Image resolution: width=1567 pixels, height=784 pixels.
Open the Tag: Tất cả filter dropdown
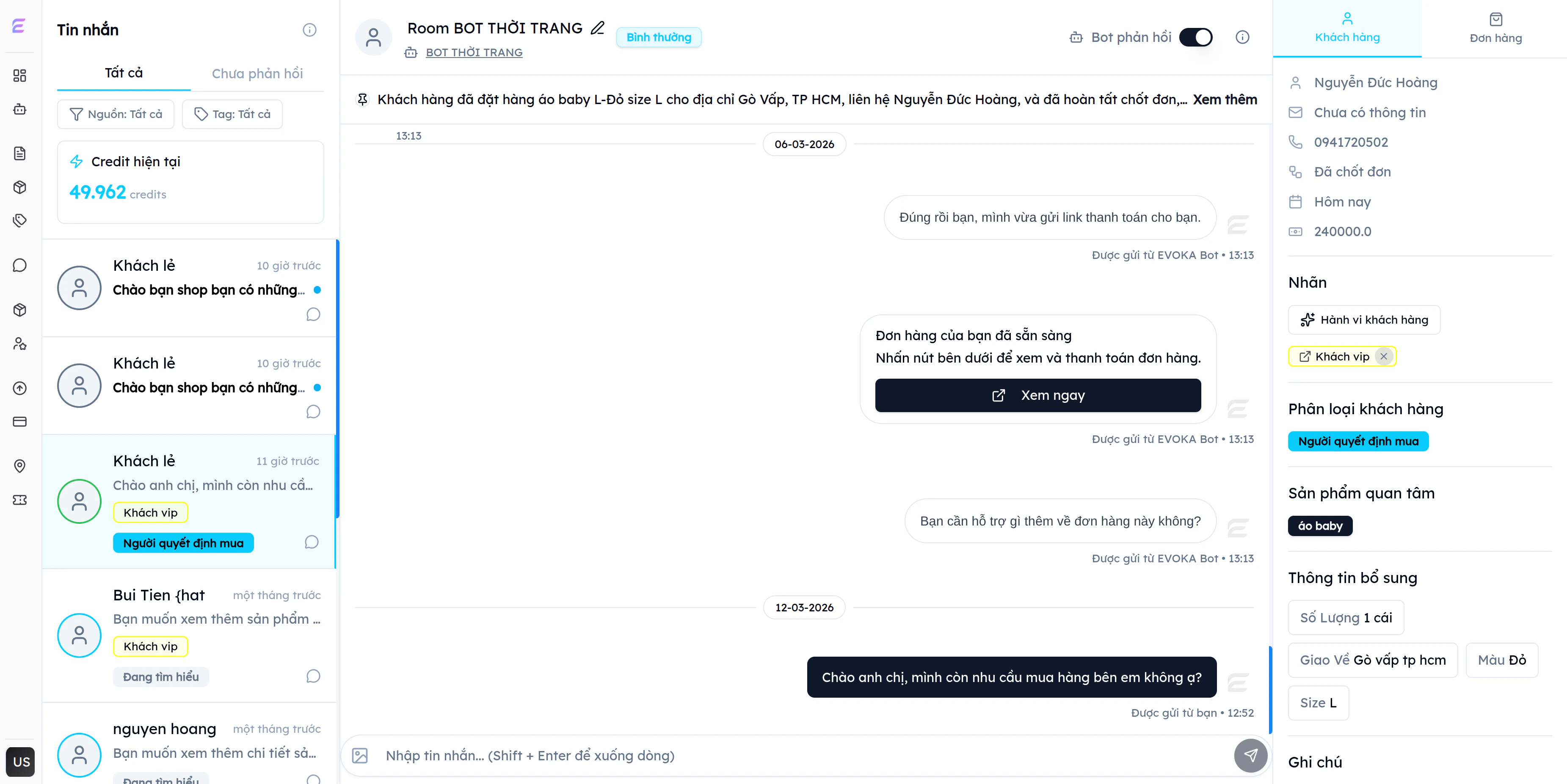point(232,114)
